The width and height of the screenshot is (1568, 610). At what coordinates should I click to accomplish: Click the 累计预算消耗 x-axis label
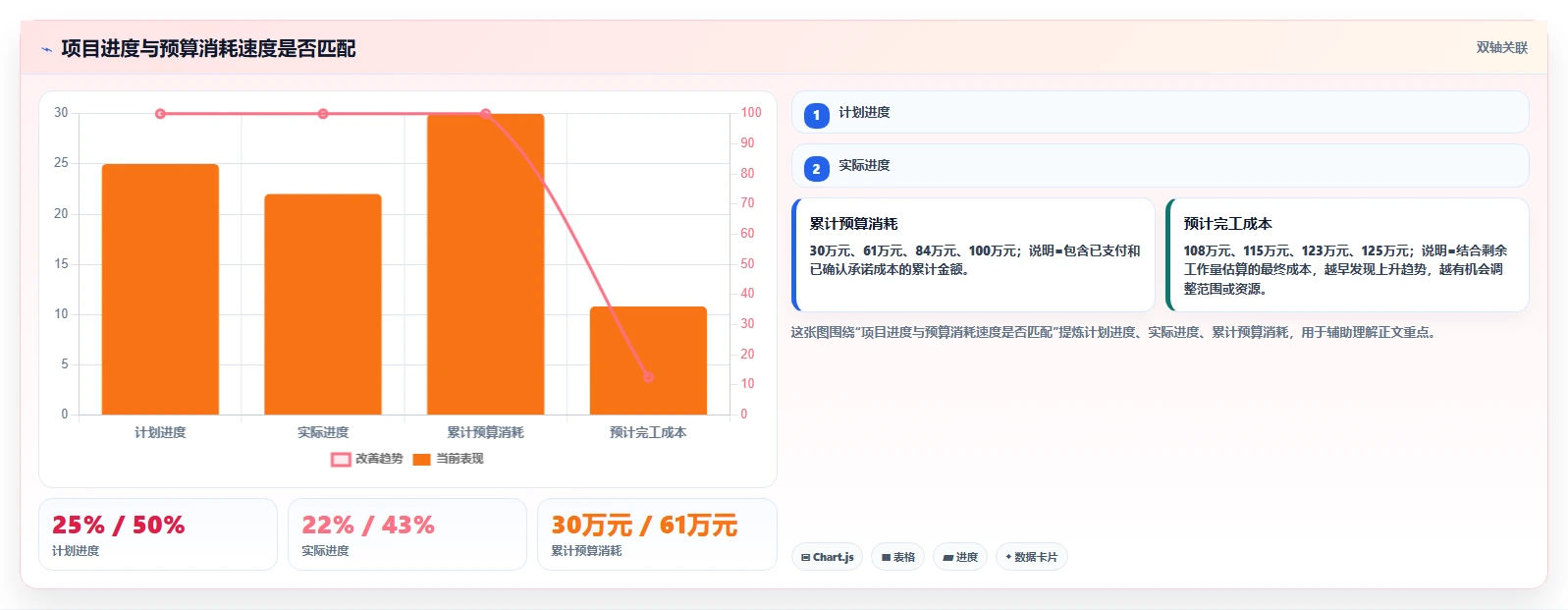click(485, 432)
